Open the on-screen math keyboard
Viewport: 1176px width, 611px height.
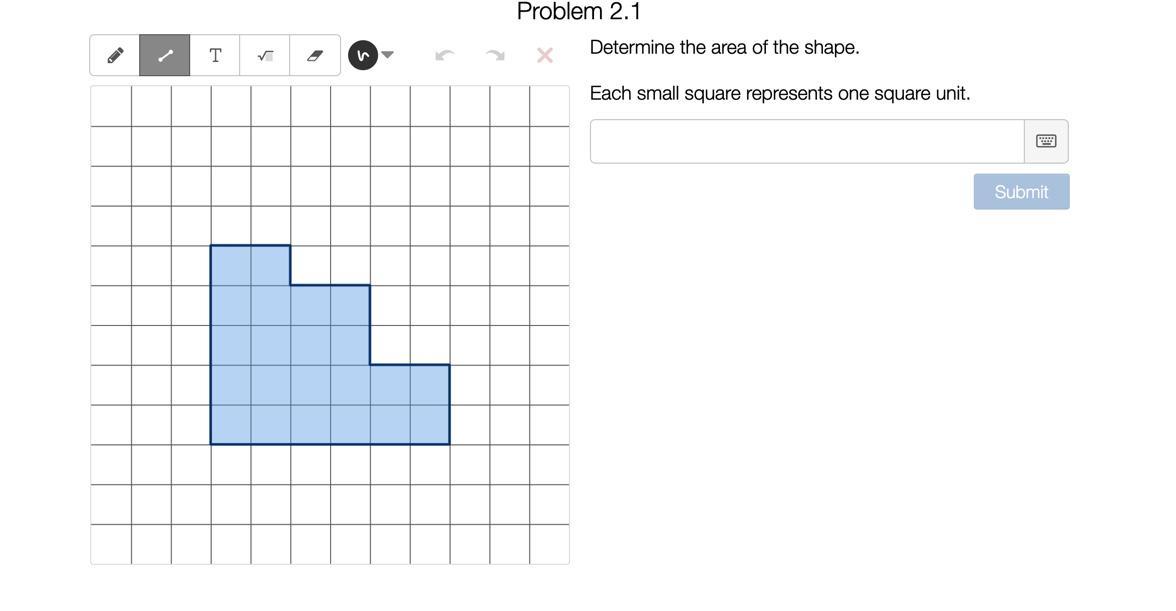tap(1046, 141)
